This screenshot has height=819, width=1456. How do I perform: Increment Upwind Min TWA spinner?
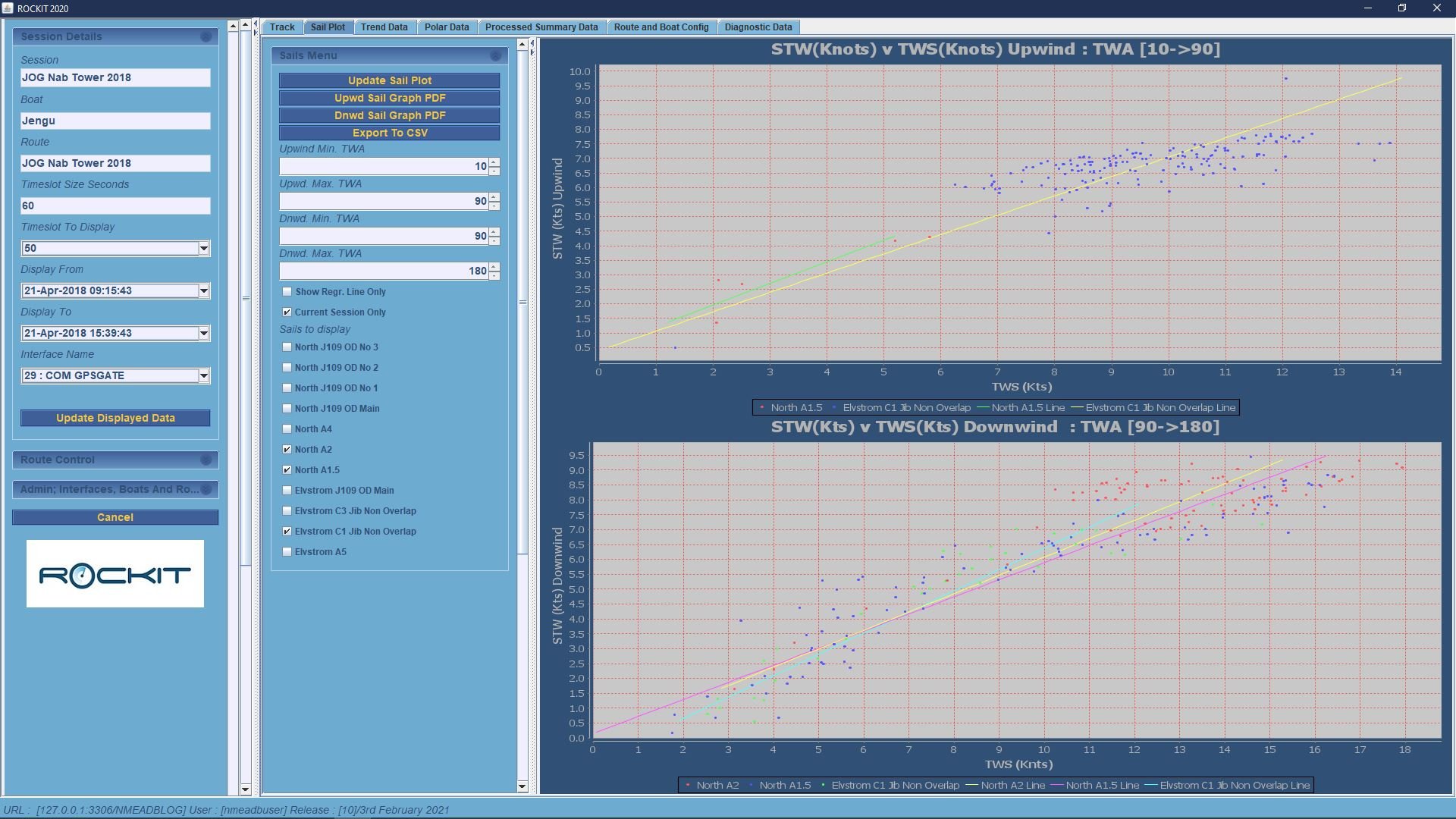click(494, 162)
